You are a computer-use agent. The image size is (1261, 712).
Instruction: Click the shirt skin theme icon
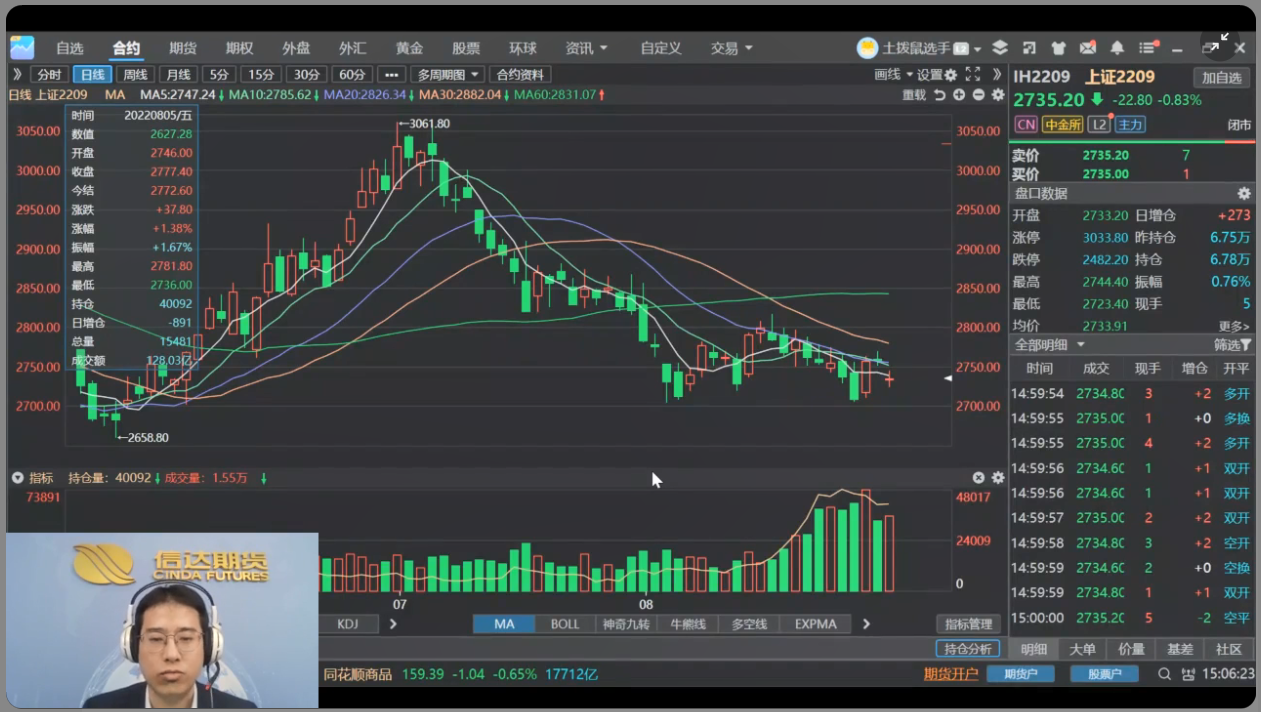(1058, 48)
